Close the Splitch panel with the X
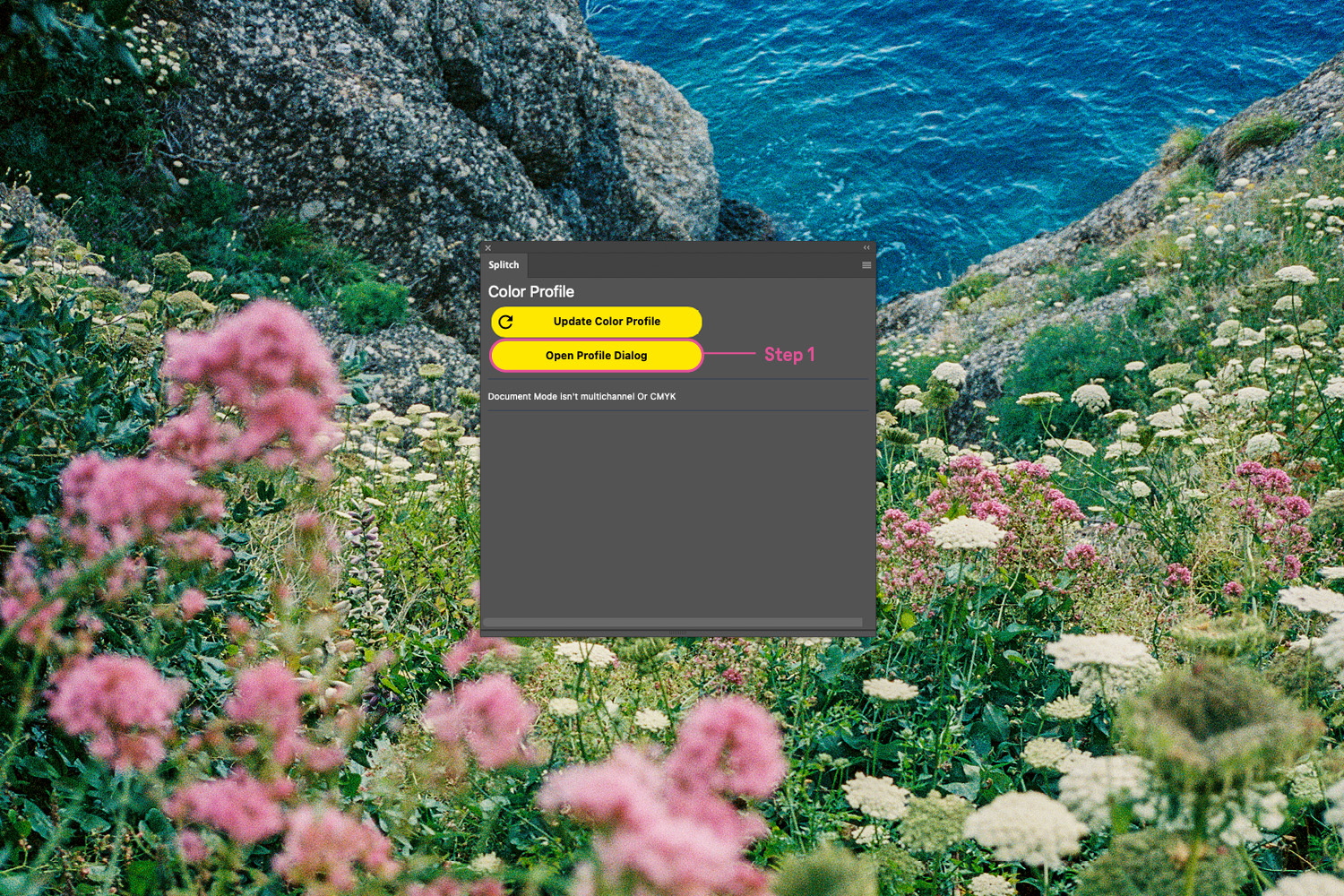The height and width of the screenshot is (896, 1344). pyautogui.click(x=488, y=248)
